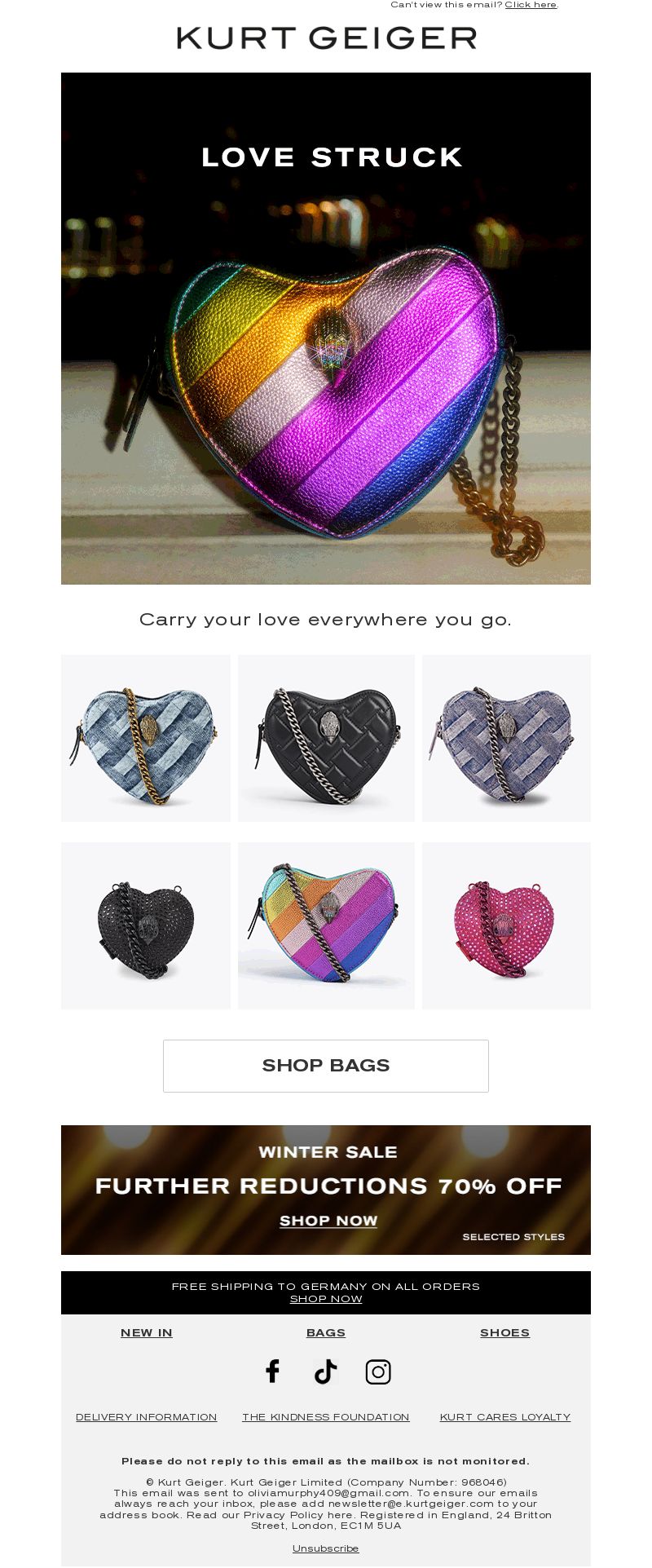Screen dimensions: 652x1568
Task: Click the Kurt Geiger logo header
Action: click(x=326, y=38)
